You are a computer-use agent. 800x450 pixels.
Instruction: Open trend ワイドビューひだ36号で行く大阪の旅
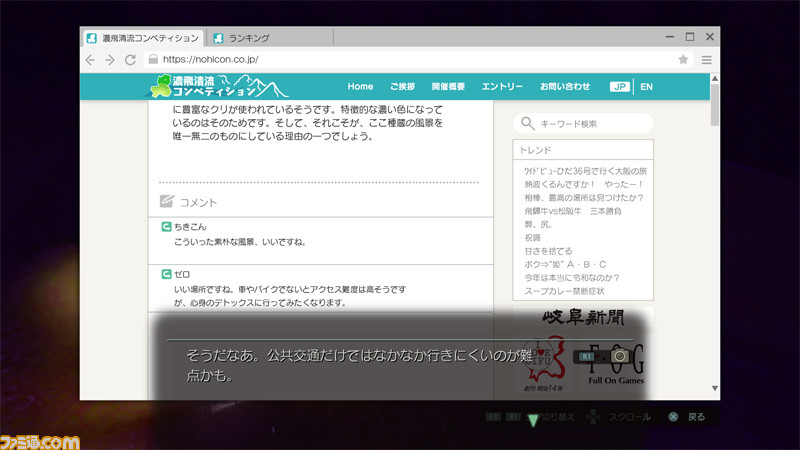coord(585,171)
